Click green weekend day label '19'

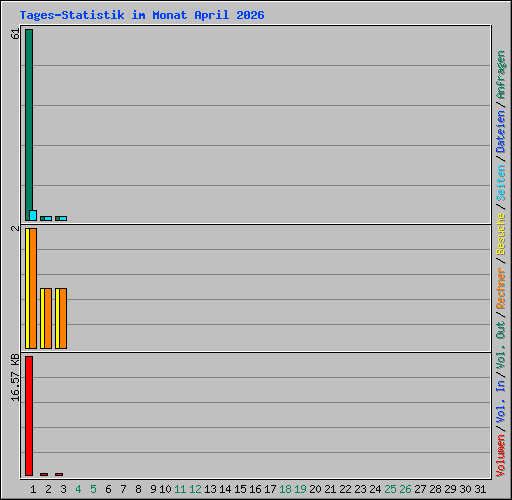pos(300,489)
